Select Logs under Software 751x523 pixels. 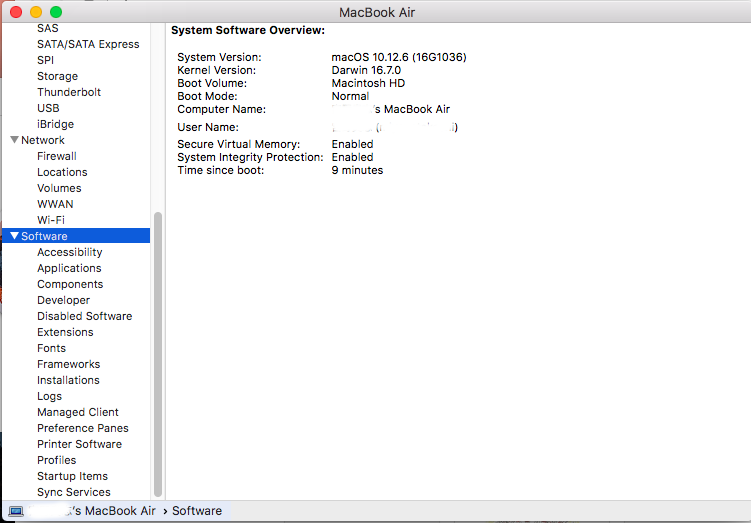pos(49,396)
